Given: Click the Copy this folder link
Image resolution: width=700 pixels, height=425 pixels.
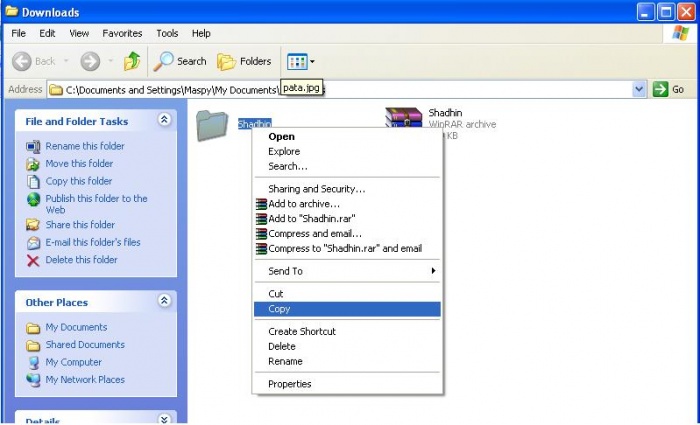Looking at the screenshot, I should [79, 181].
